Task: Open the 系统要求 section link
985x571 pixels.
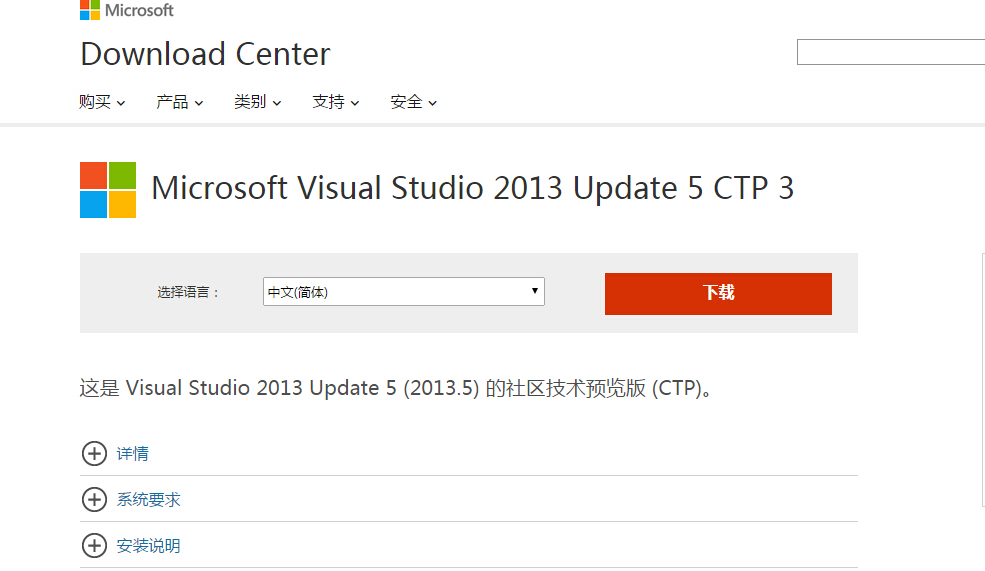Action: pyautogui.click(x=149, y=500)
